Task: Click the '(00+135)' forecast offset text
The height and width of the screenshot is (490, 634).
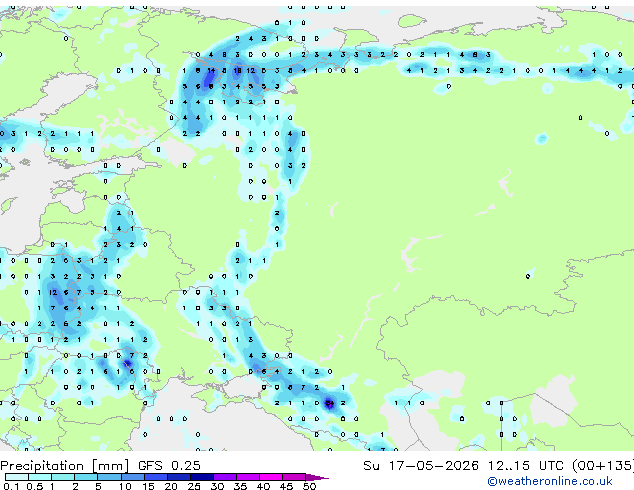Action: coord(603,466)
